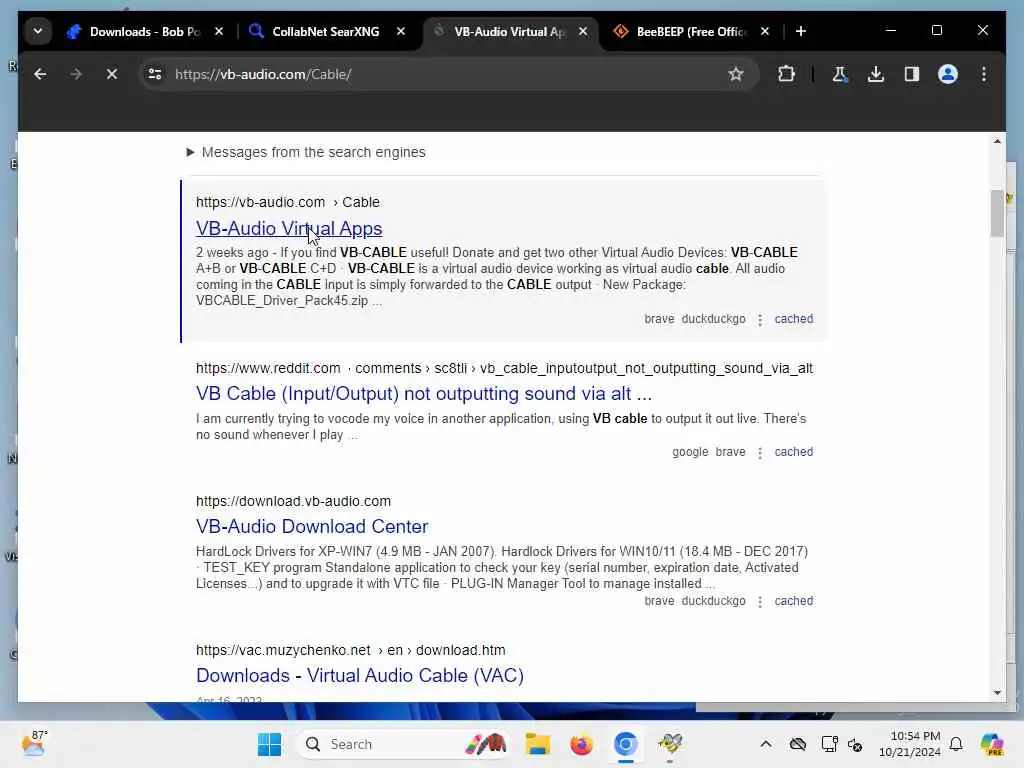Screen dimensions: 1024x768
Task: Open File Explorer from the taskbar
Action: (x=537, y=744)
